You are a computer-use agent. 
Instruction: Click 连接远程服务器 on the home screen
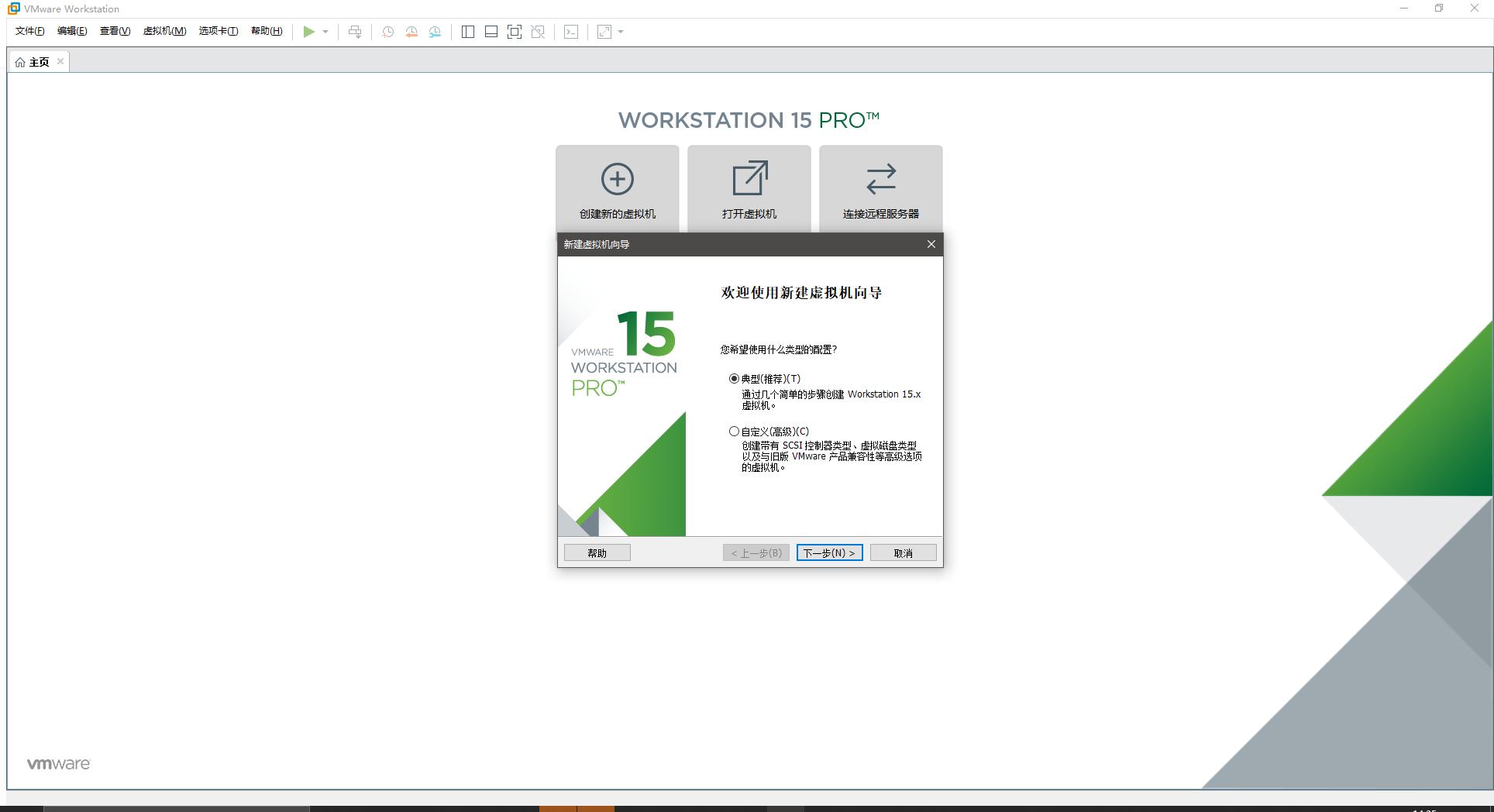pos(880,188)
